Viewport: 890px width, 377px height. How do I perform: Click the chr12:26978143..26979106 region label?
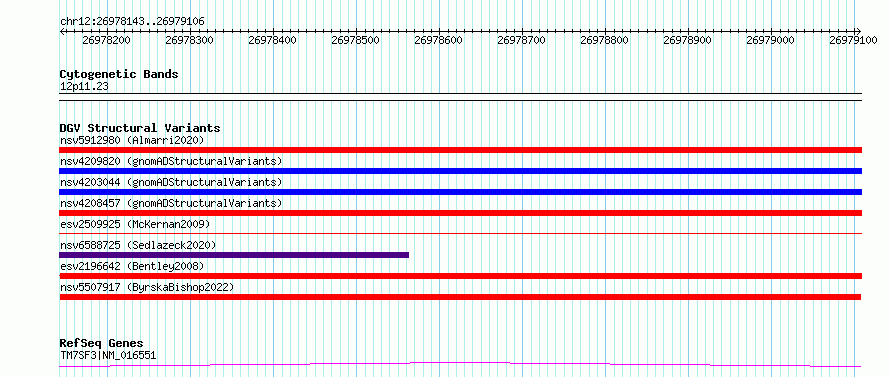tap(132, 22)
